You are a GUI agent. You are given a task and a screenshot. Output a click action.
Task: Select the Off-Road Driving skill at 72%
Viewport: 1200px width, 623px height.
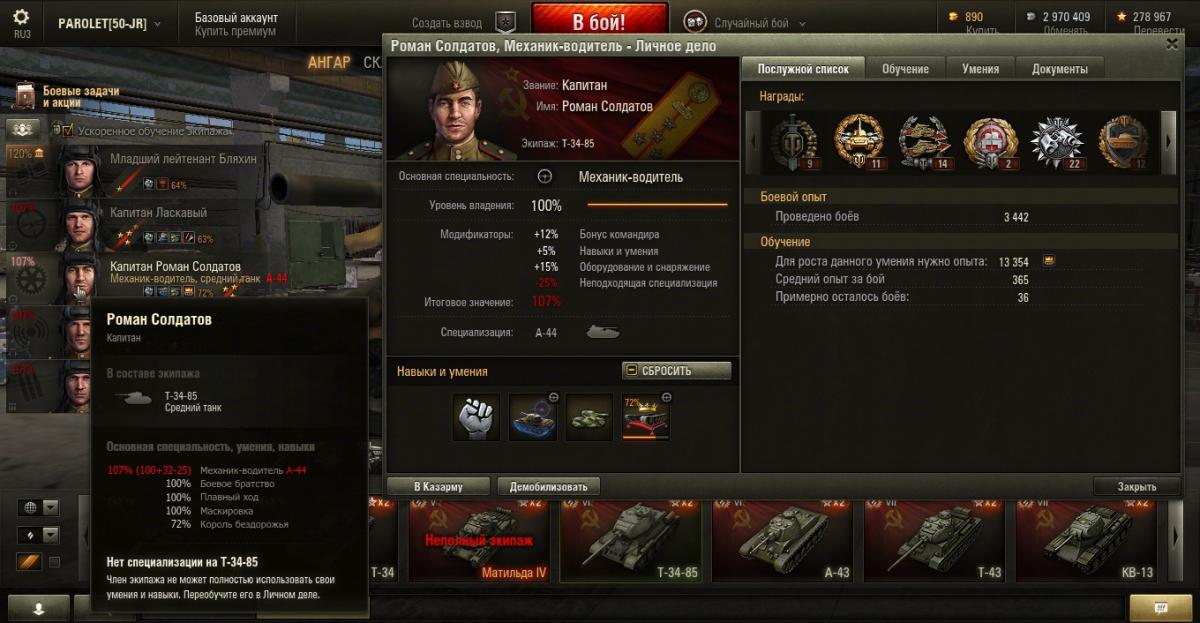(646, 417)
